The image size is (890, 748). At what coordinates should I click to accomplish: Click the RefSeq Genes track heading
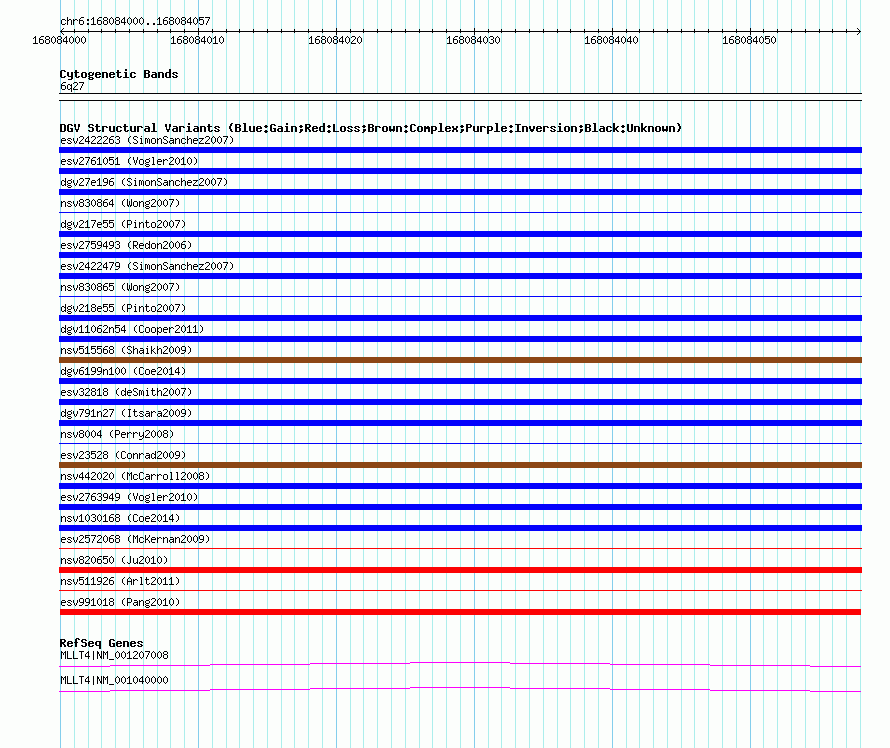coord(102,643)
